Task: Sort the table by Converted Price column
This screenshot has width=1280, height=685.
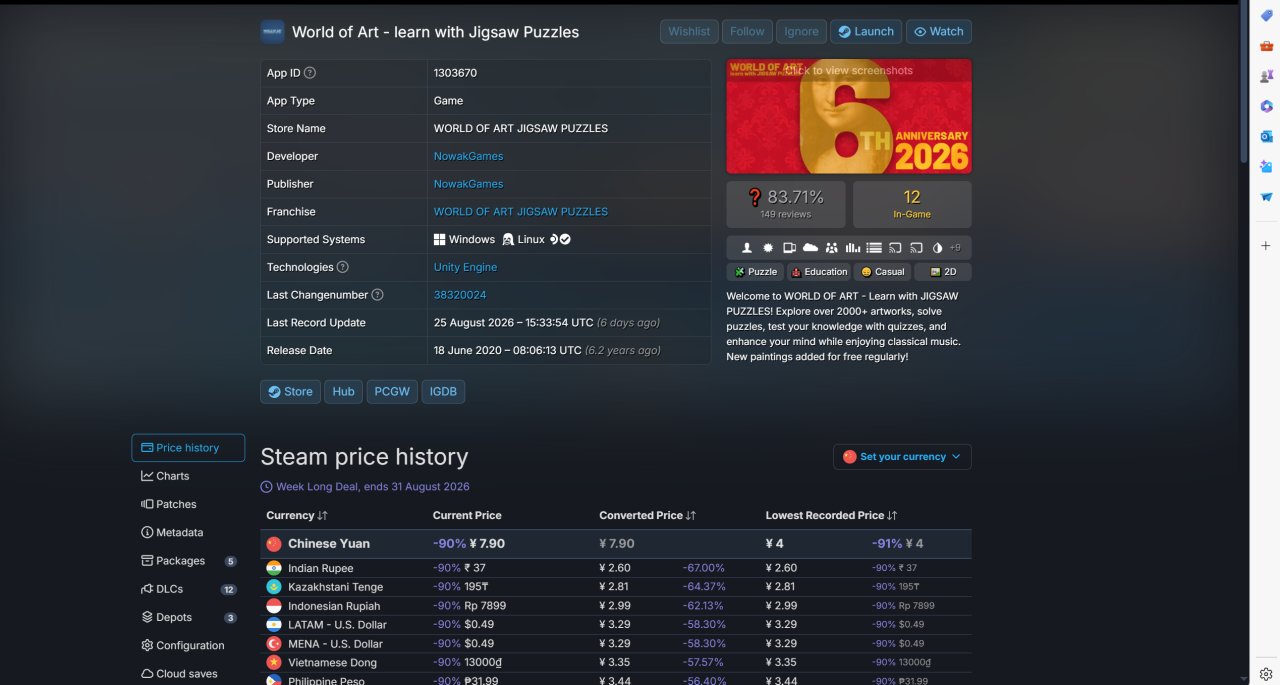Action: (x=647, y=515)
